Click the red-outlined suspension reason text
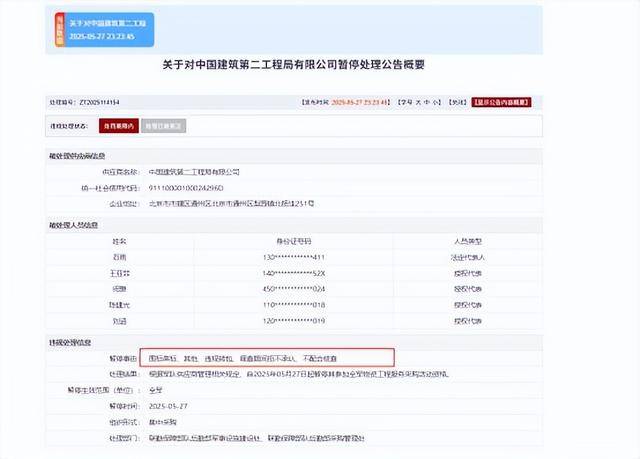640x459 pixels. 264,355
